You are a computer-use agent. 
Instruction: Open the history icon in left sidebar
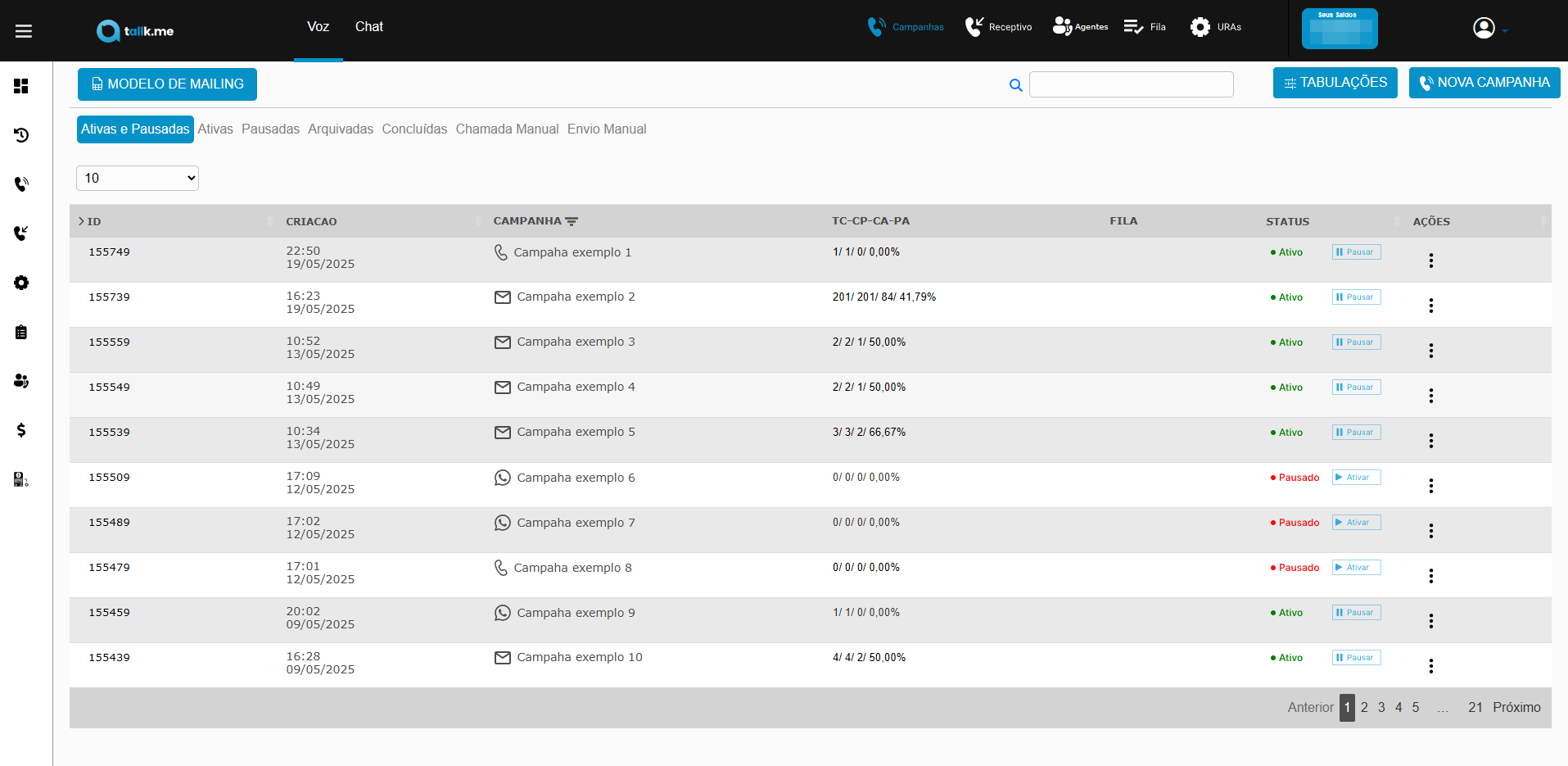(x=21, y=135)
